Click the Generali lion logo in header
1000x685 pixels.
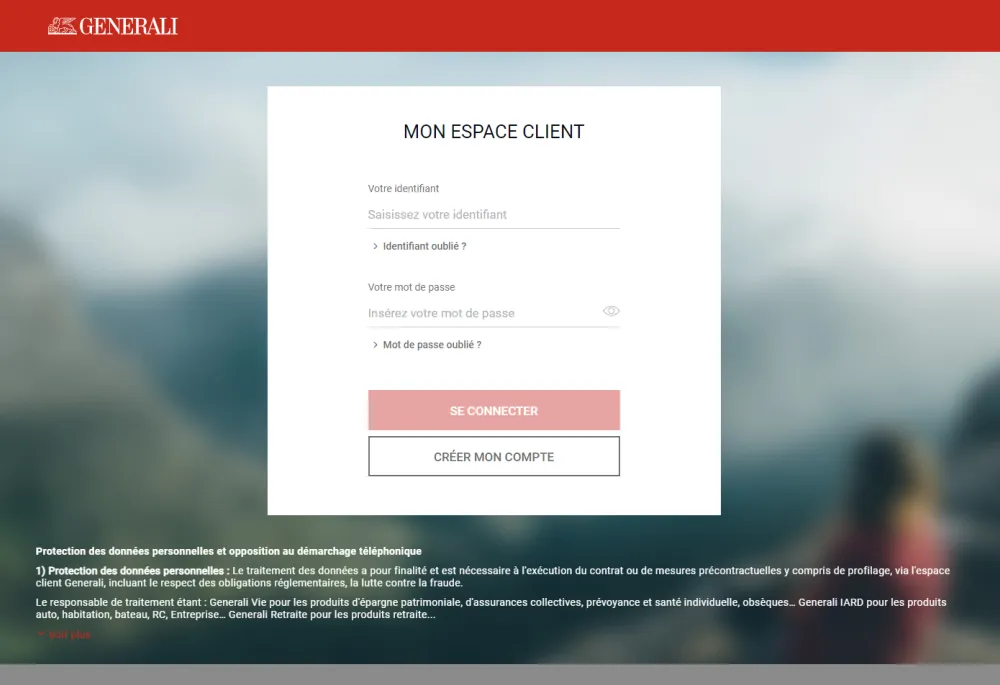113,26
